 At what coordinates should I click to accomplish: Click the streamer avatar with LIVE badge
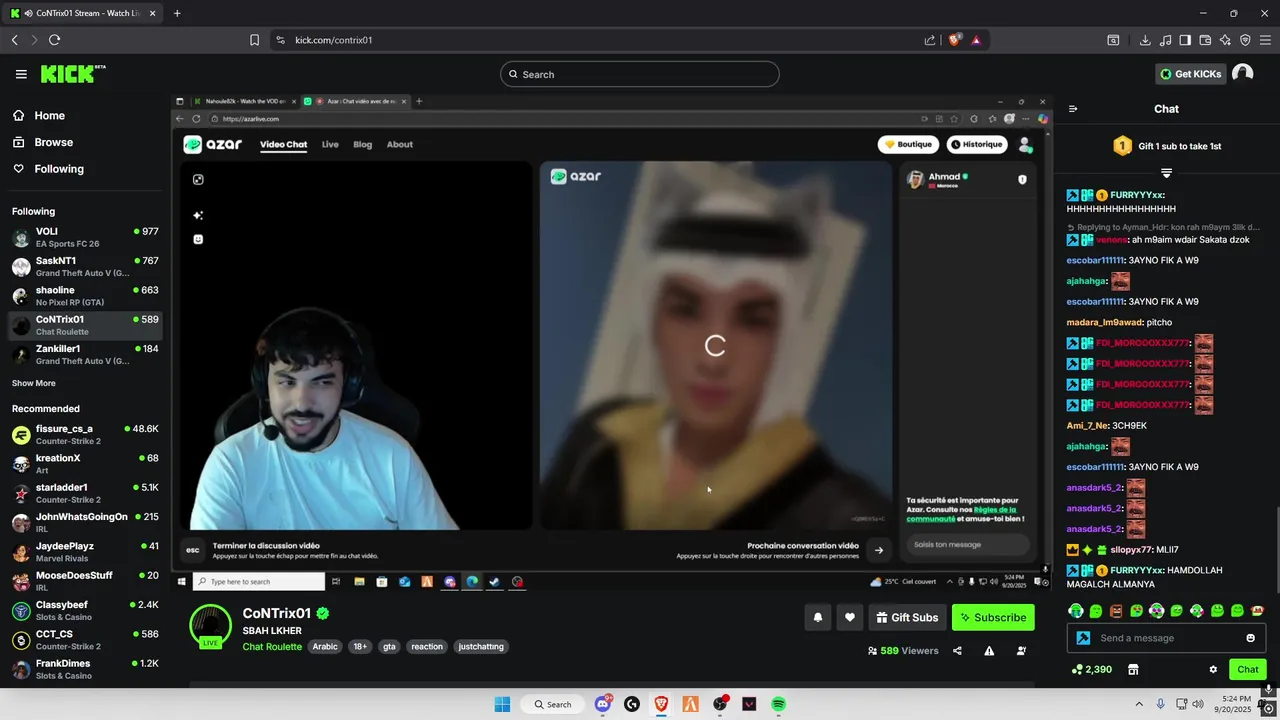point(210,626)
